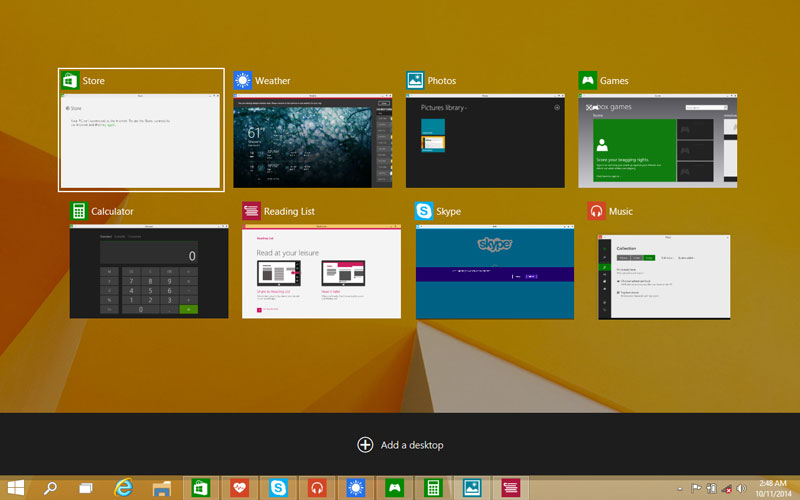The width and height of the screenshot is (800, 500).
Task: Click the "Skype" title text
Action: click(448, 211)
